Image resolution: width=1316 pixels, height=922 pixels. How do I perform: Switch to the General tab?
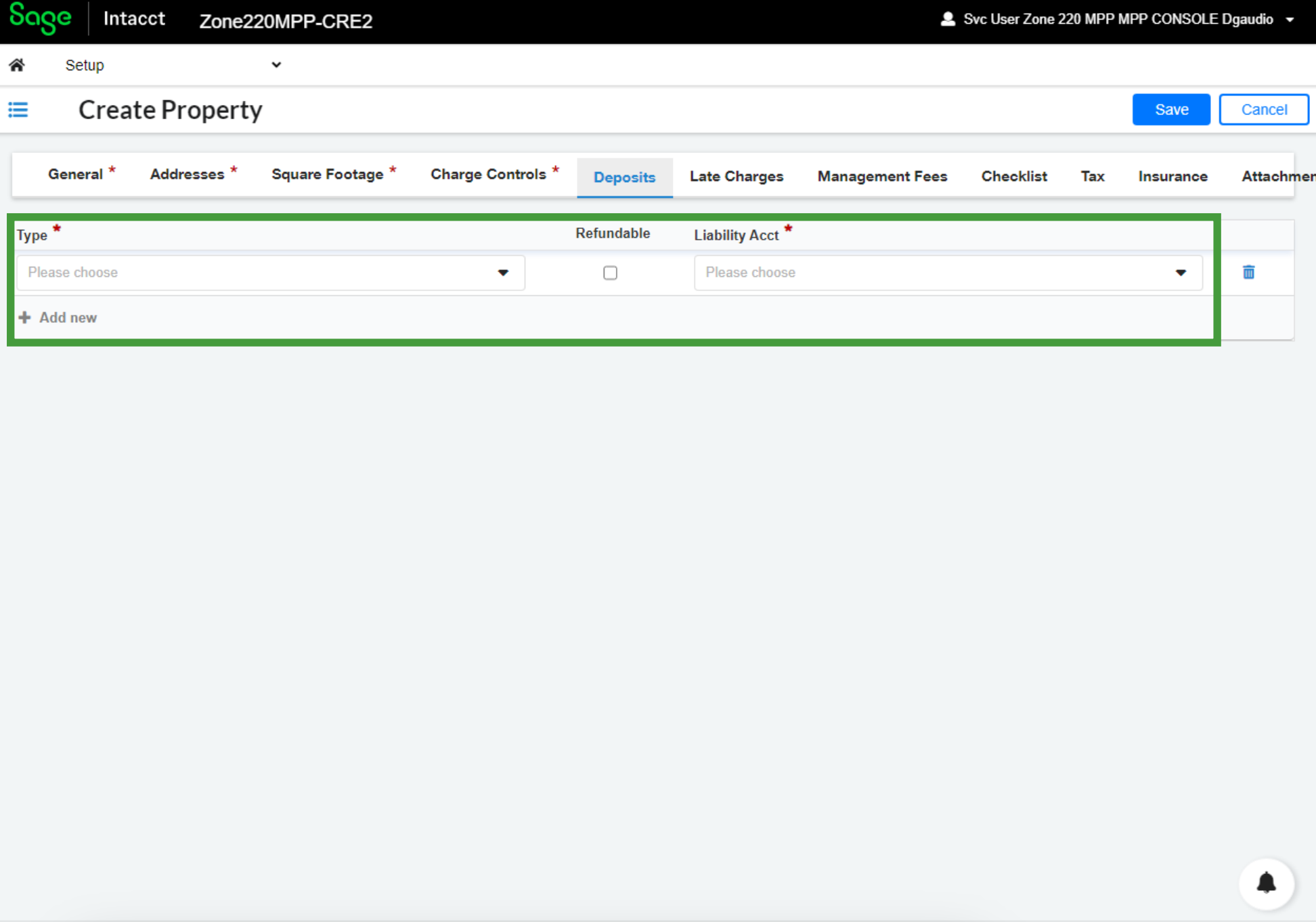(x=81, y=175)
